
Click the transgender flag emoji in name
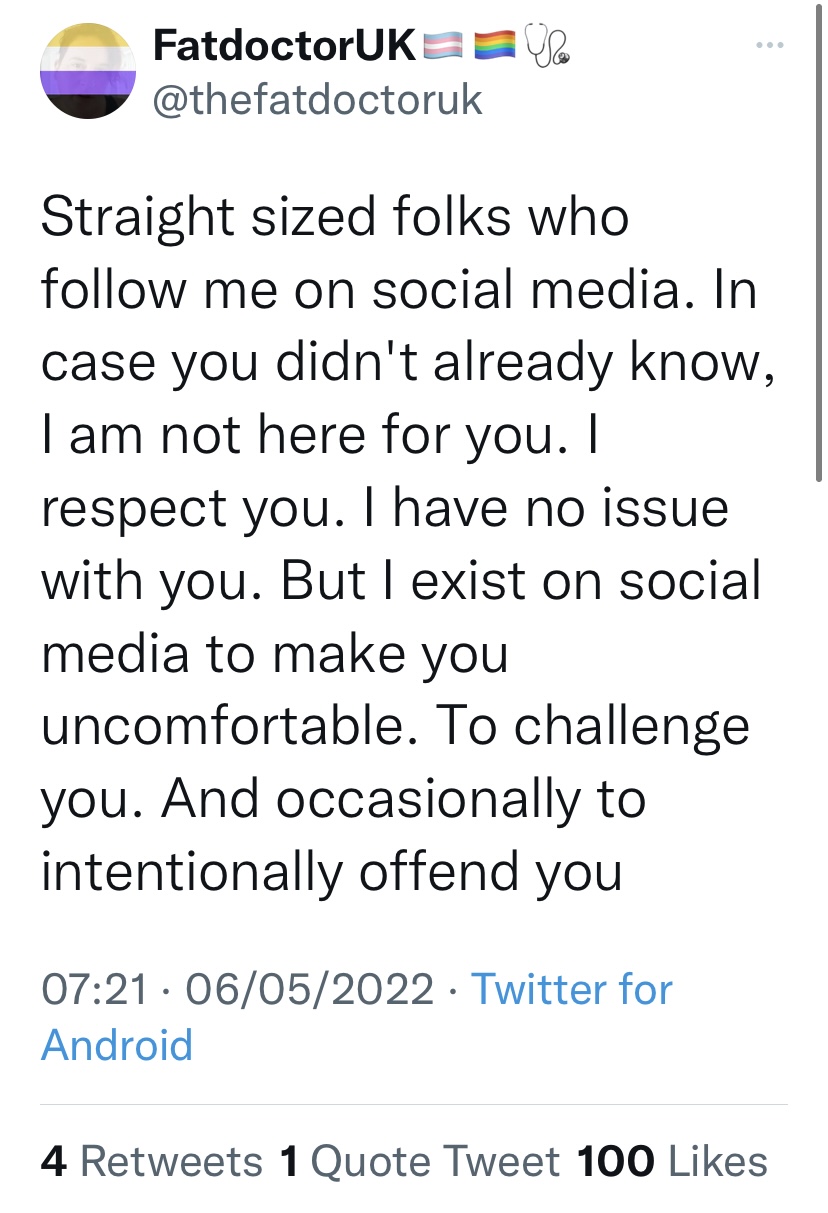pos(443,46)
